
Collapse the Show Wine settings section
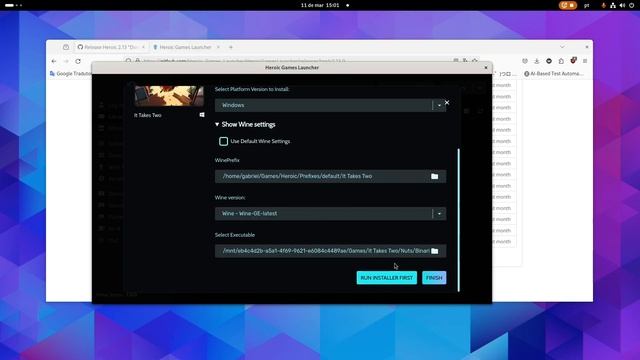(x=245, y=124)
